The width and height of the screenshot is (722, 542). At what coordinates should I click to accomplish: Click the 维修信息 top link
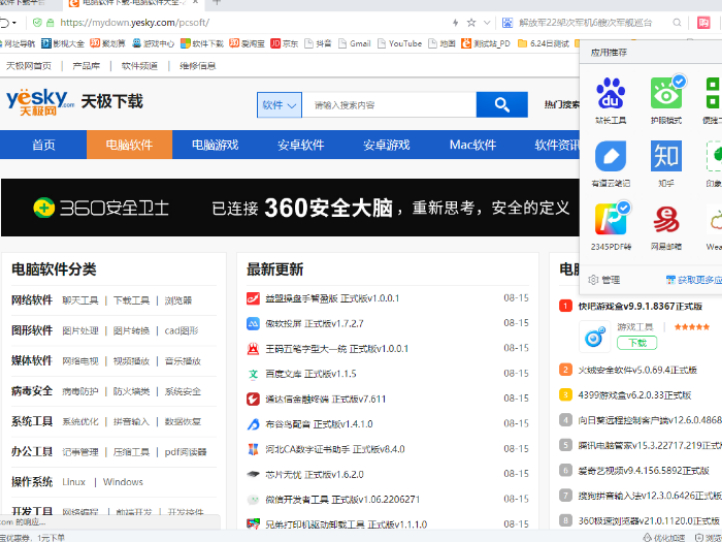click(x=198, y=66)
